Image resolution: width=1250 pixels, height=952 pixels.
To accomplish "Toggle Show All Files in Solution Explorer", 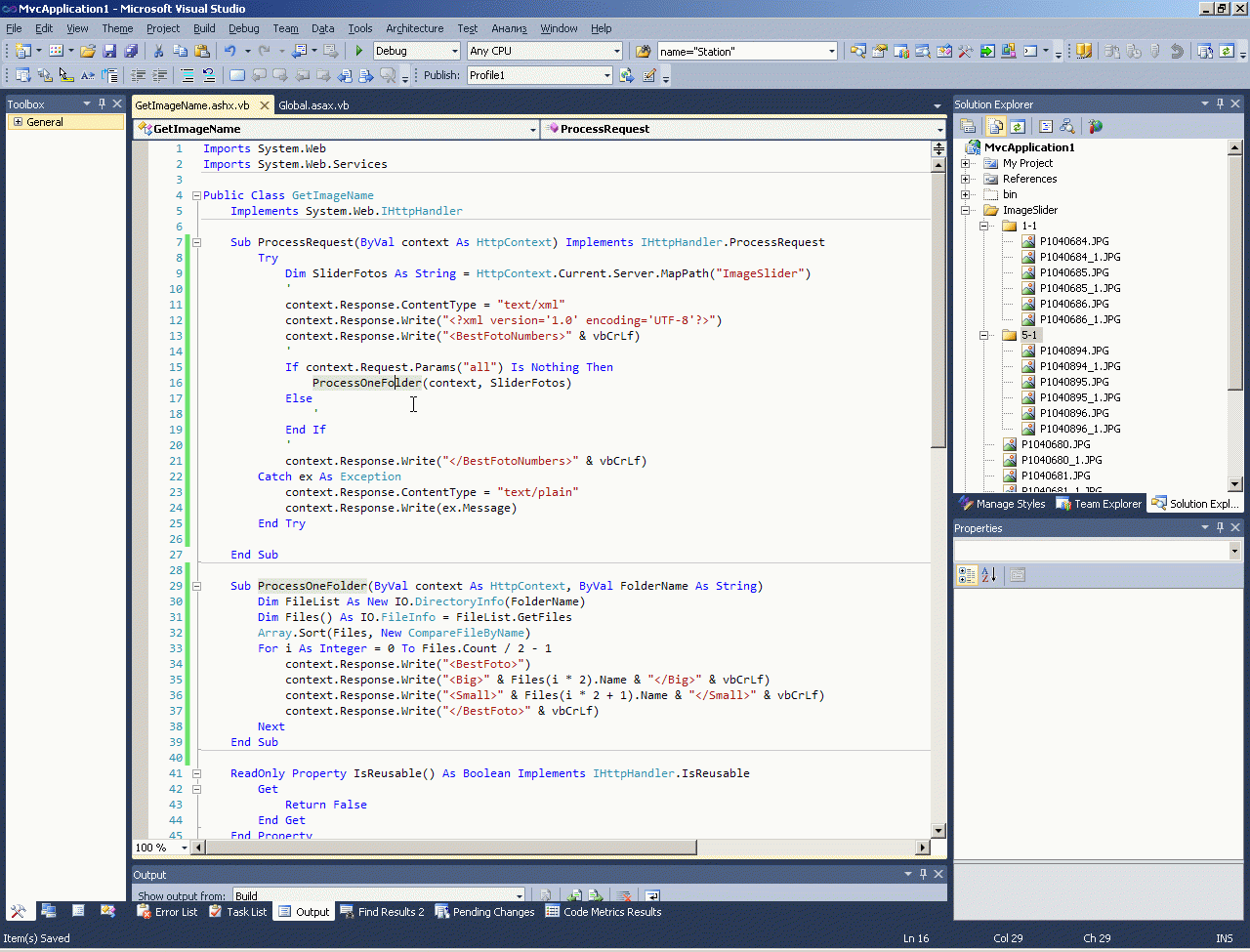I will (x=995, y=126).
